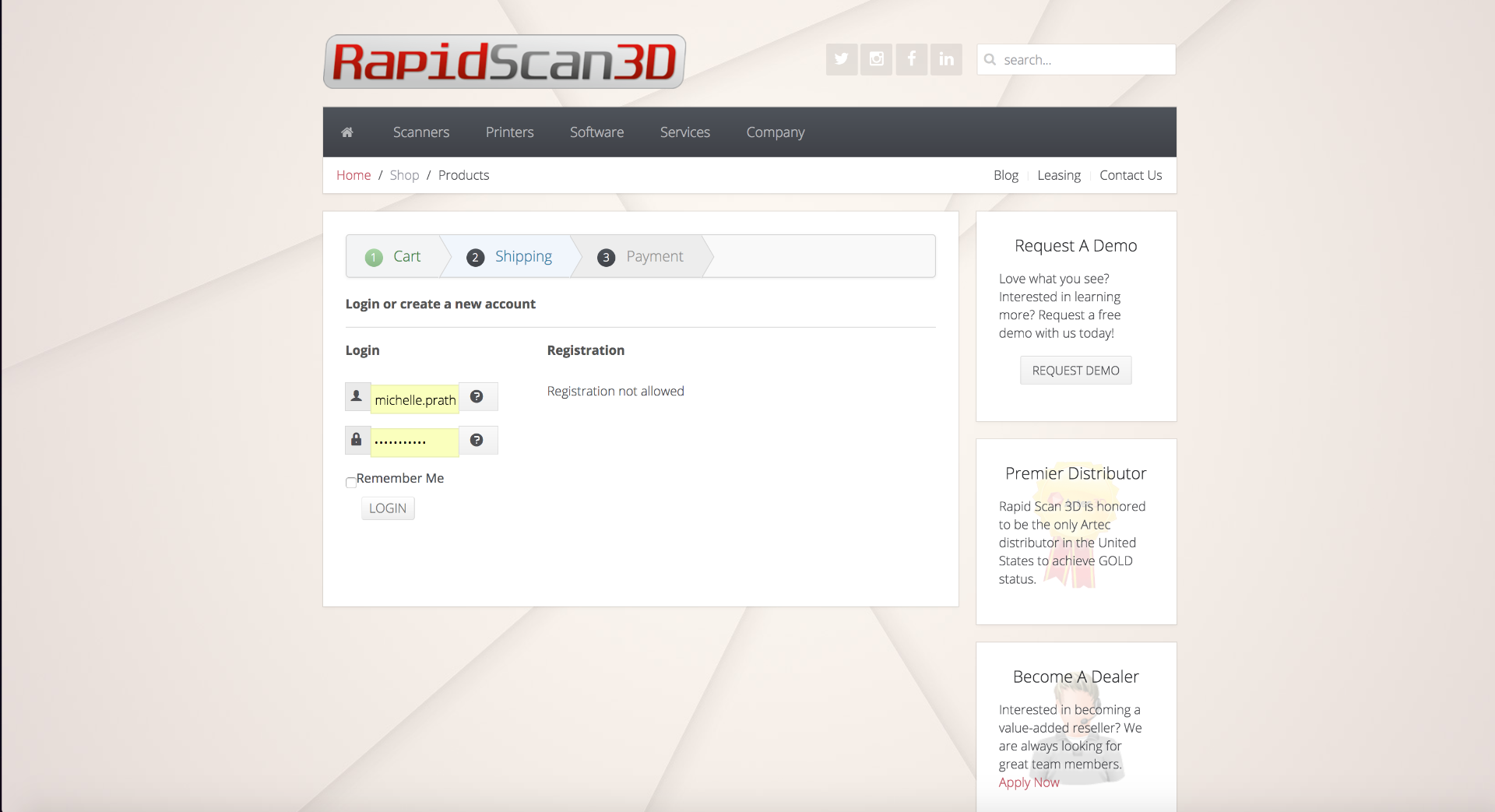Click the Premier Distributor heading

[x=1076, y=473]
